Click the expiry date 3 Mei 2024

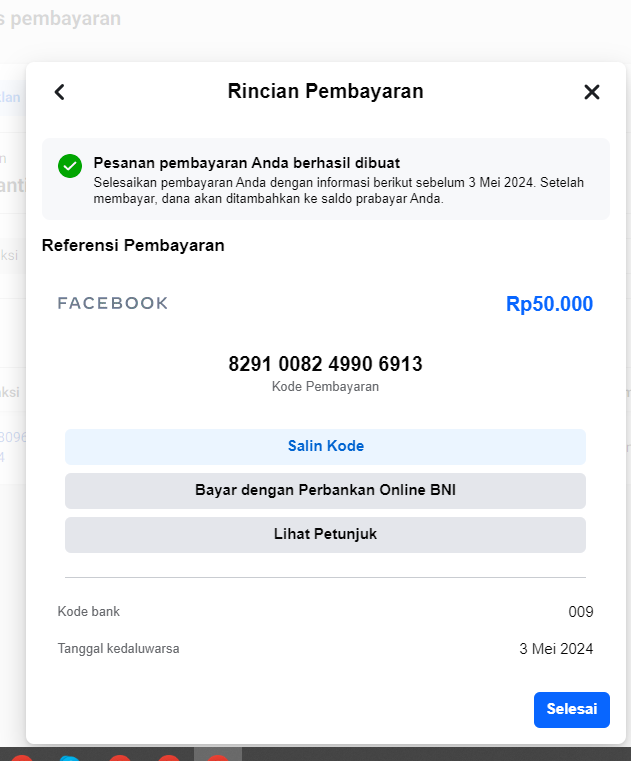(556, 649)
